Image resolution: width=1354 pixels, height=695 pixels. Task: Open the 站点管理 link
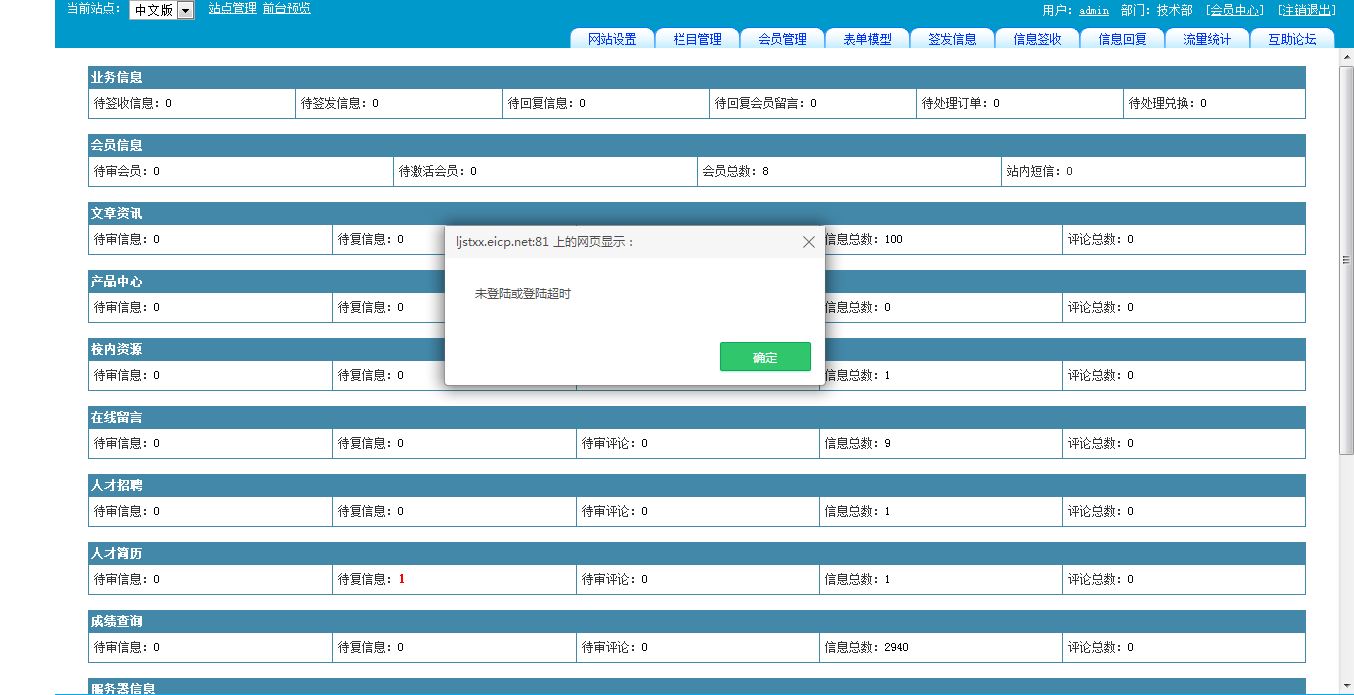click(x=232, y=9)
